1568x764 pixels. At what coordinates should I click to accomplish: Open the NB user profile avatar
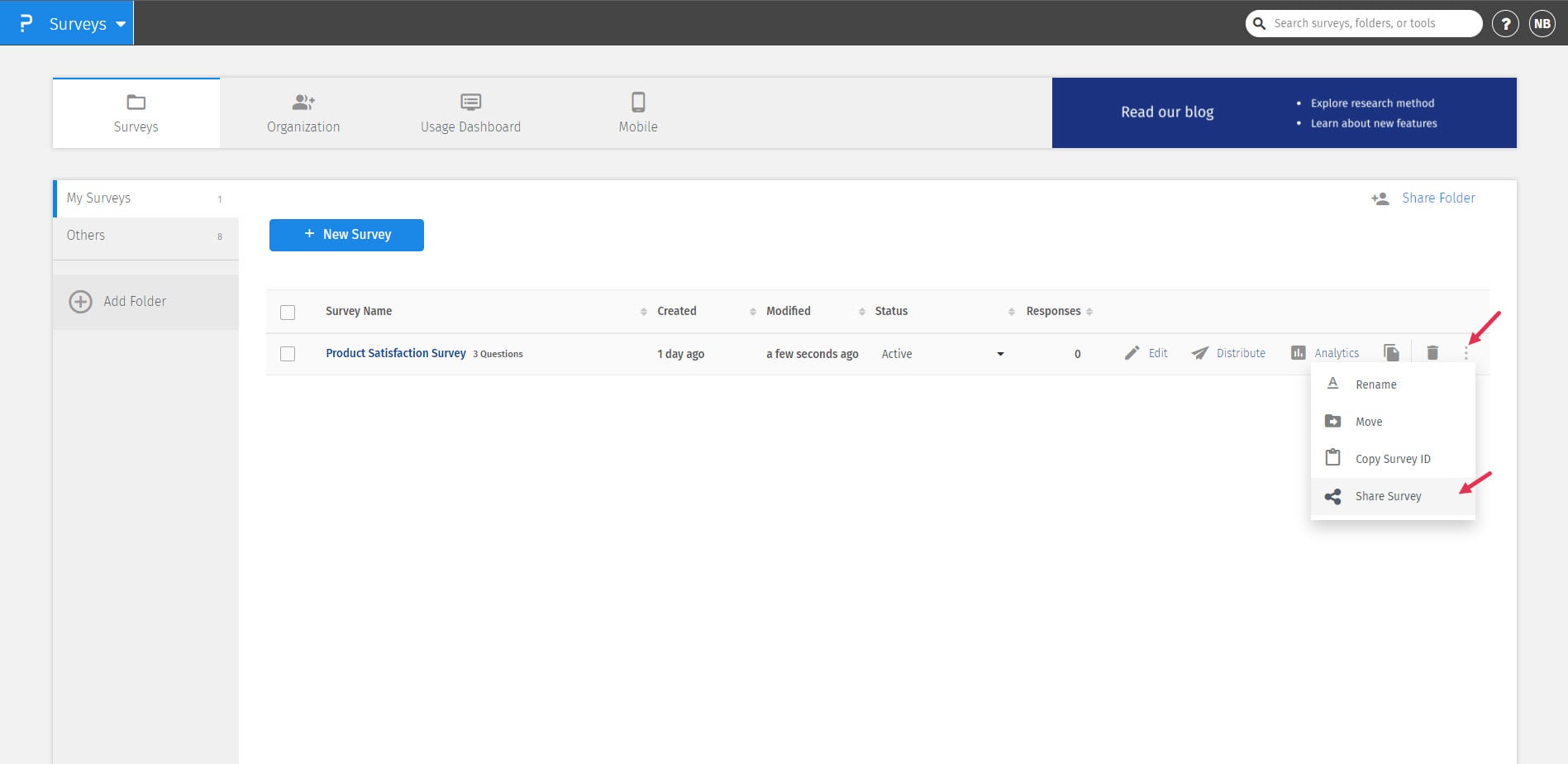click(1542, 24)
